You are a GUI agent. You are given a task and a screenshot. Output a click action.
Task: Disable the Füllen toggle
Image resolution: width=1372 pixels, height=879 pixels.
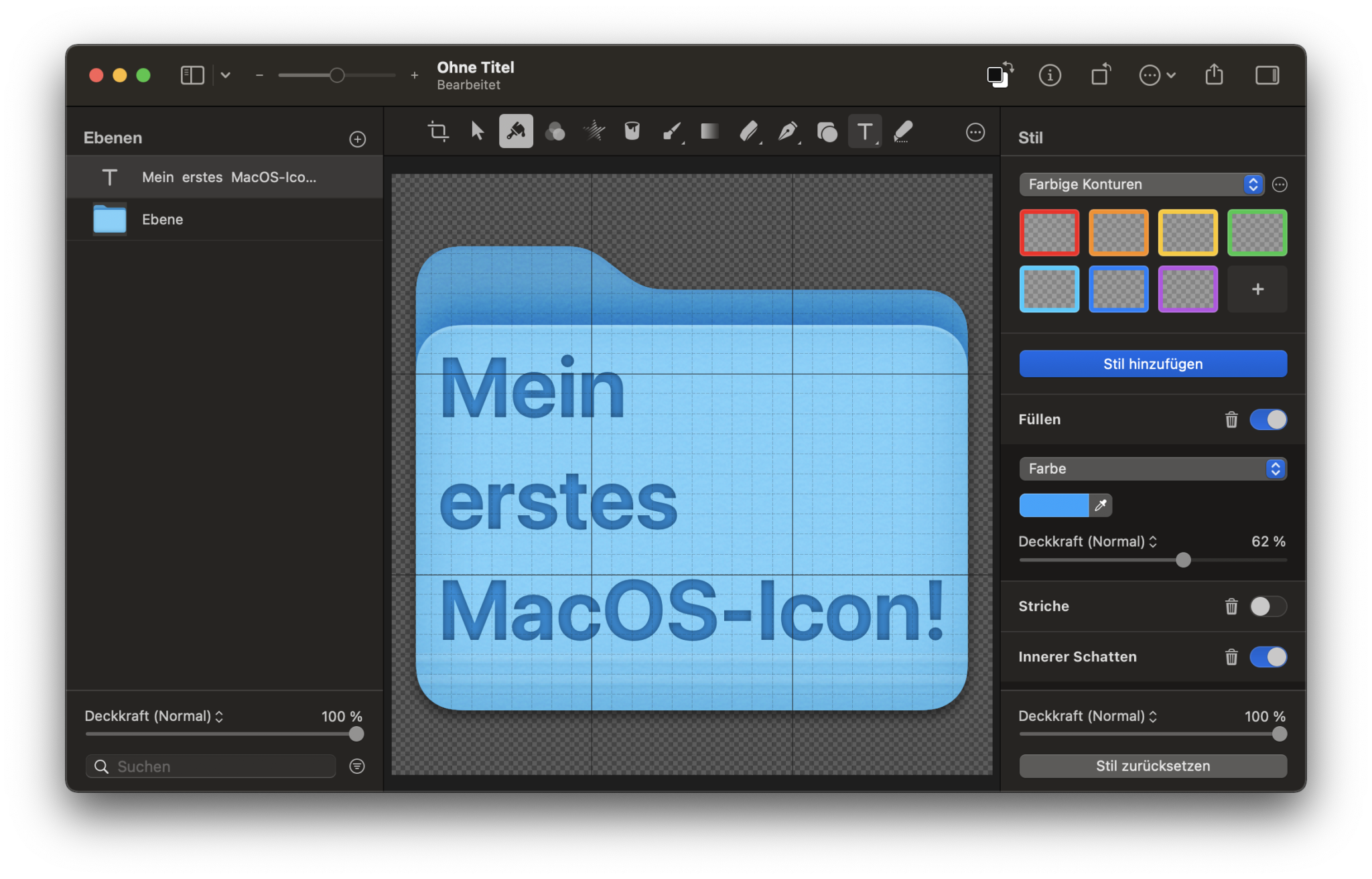click(x=1270, y=419)
